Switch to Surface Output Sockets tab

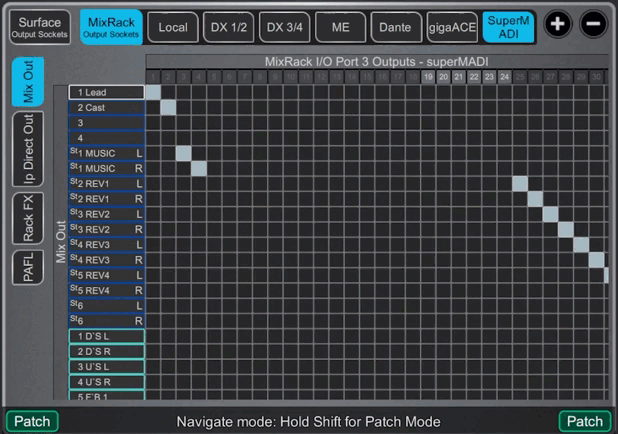tap(39, 27)
